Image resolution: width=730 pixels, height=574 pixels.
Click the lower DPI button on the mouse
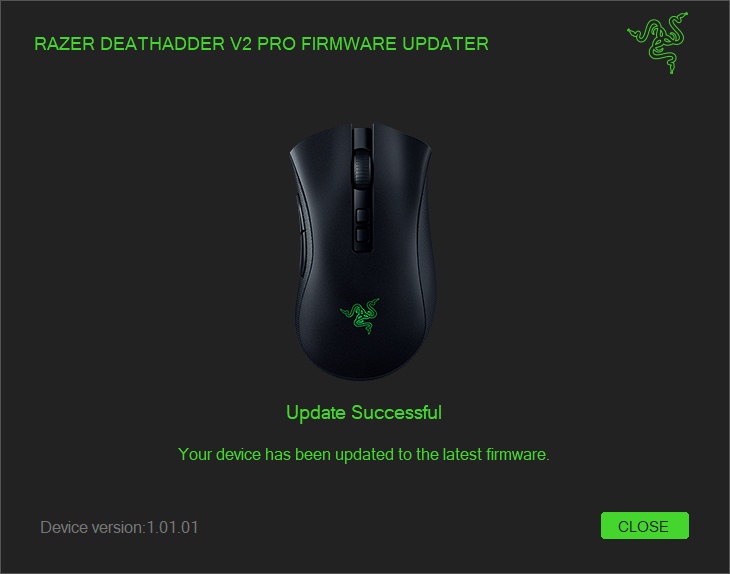(x=362, y=233)
